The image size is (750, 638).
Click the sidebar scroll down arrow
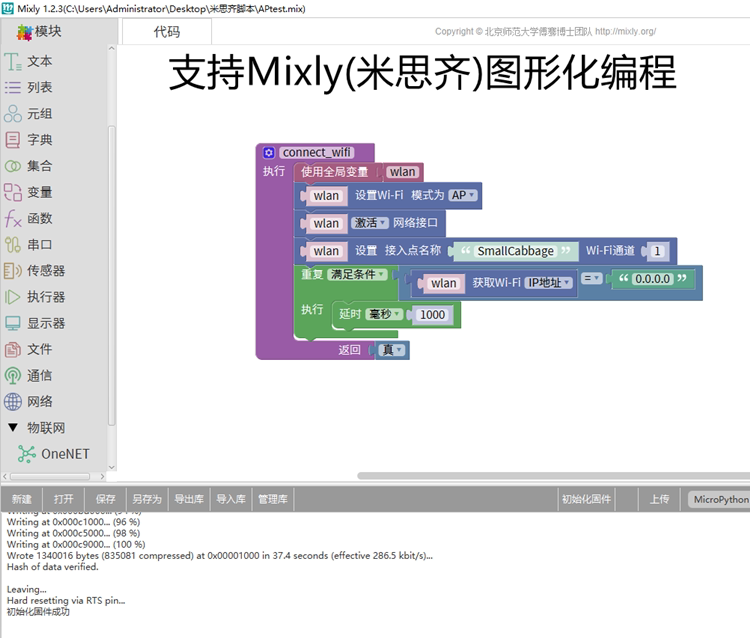pyautogui.click(x=111, y=467)
